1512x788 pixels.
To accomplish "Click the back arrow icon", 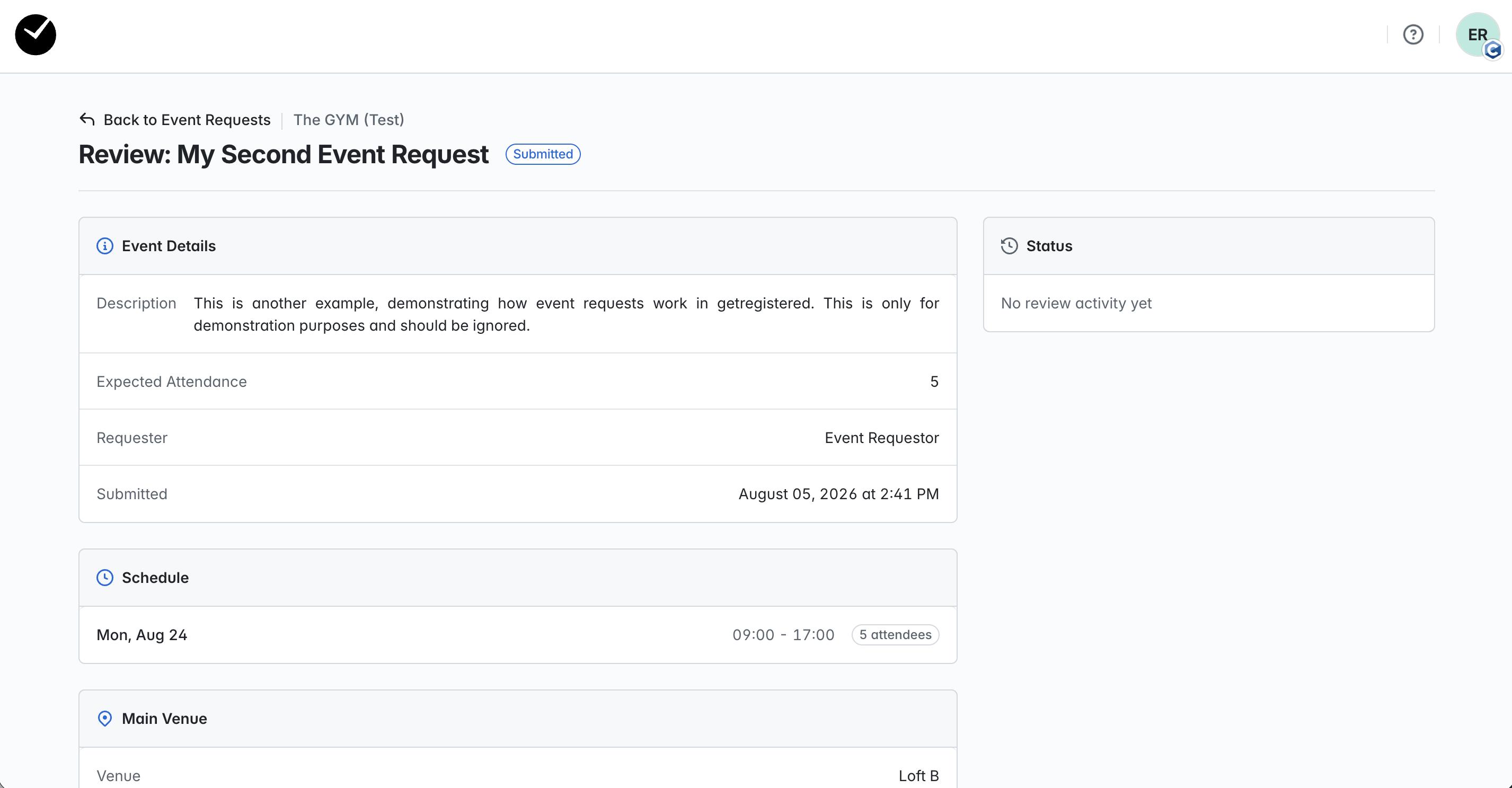I will pos(87,120).
